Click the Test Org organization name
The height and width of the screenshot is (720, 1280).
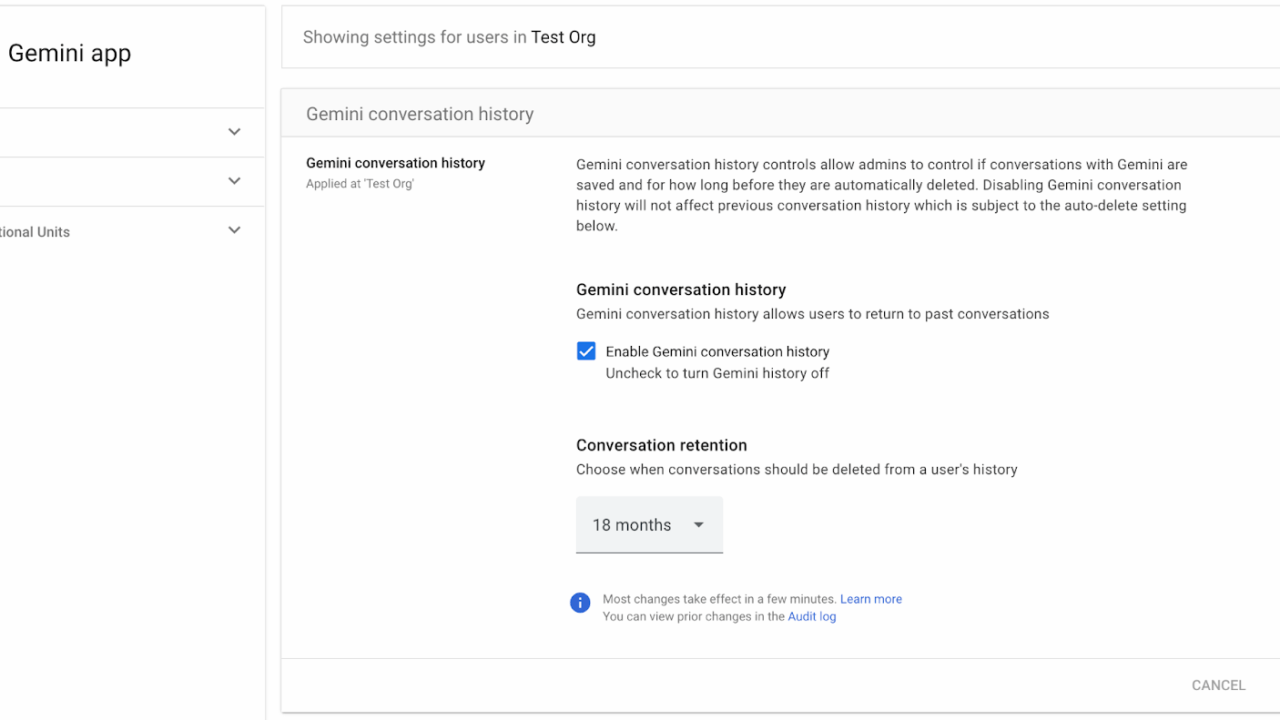563,37
